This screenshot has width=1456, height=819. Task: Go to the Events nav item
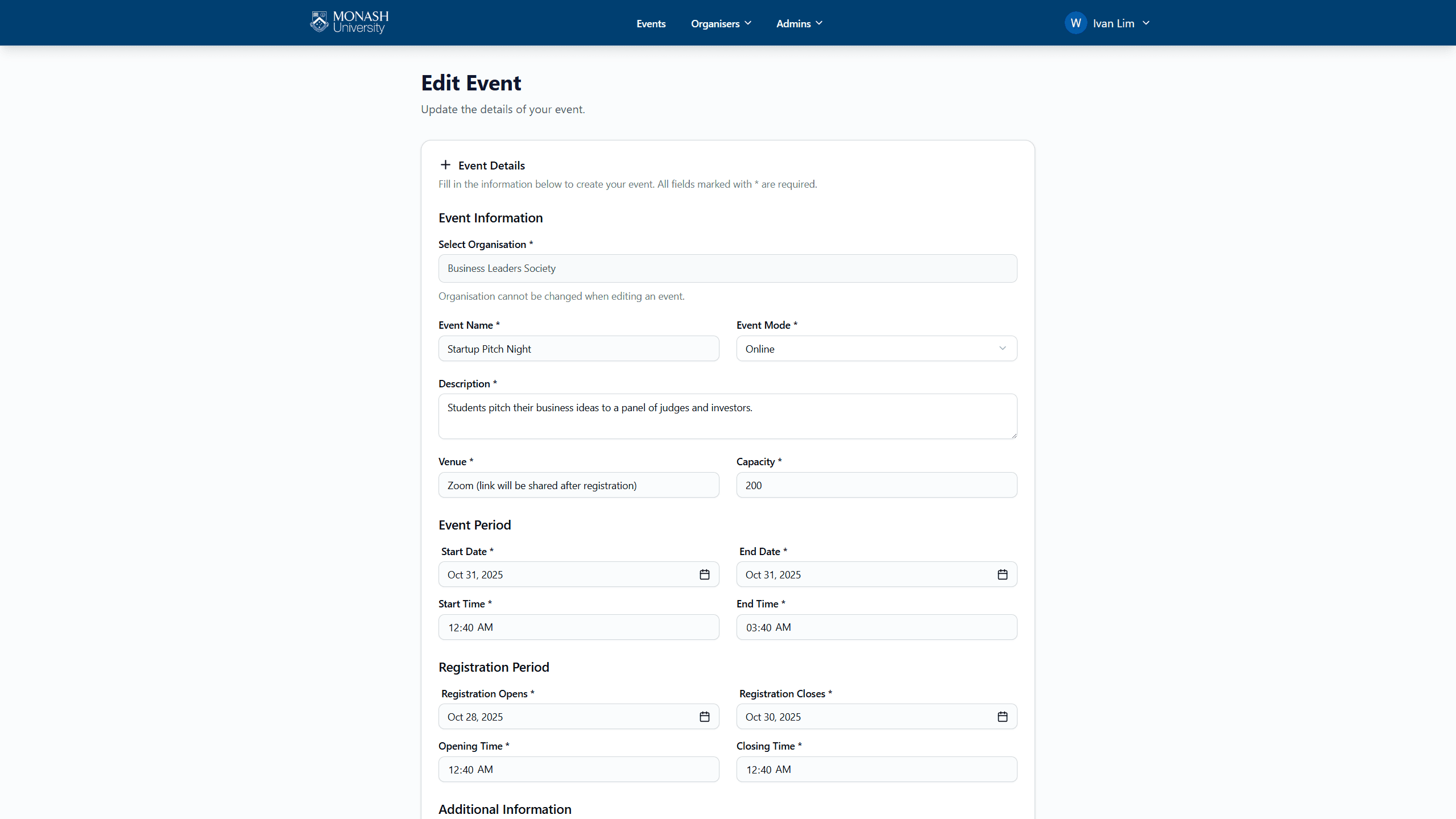(651, 23)
